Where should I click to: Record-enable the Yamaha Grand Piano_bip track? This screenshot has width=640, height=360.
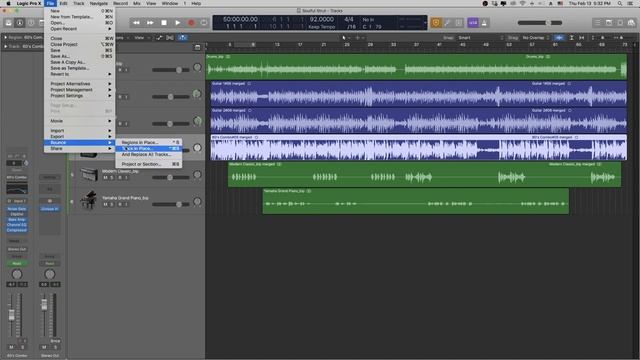click(120, 204)
